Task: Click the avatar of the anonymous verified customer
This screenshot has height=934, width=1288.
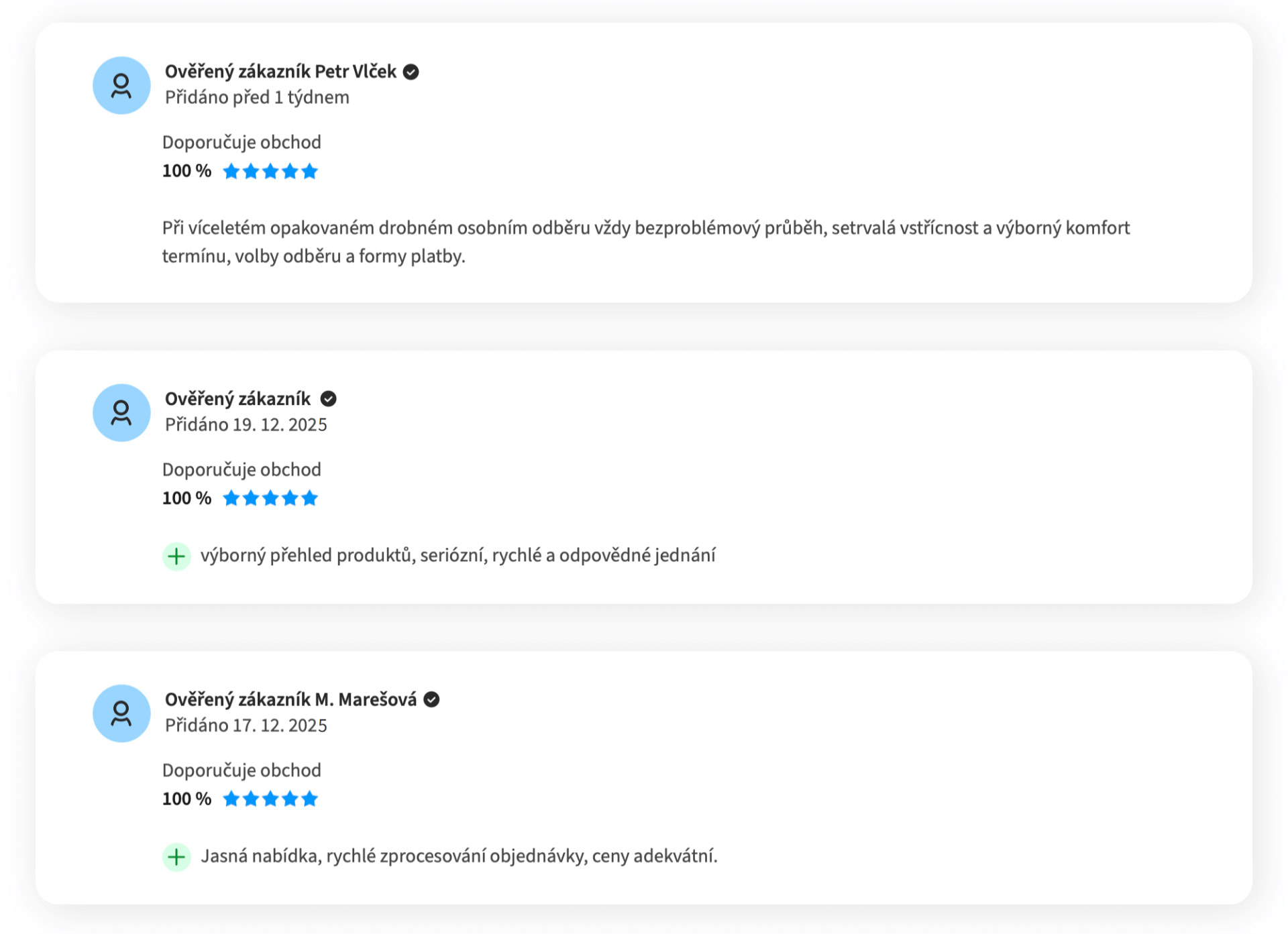Action: tap(121, 412)
